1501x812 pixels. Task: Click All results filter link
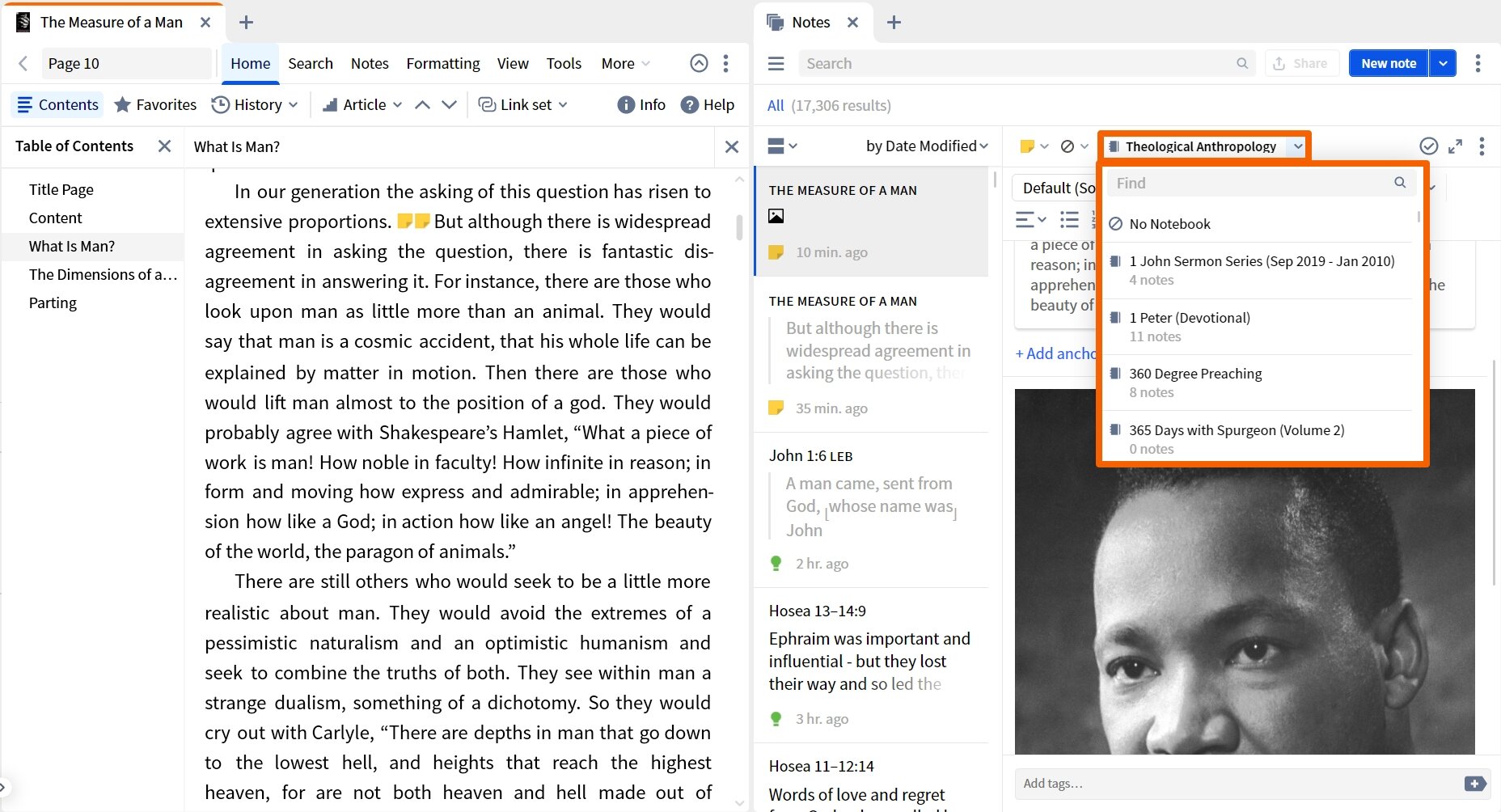click(x=776, y=105)
